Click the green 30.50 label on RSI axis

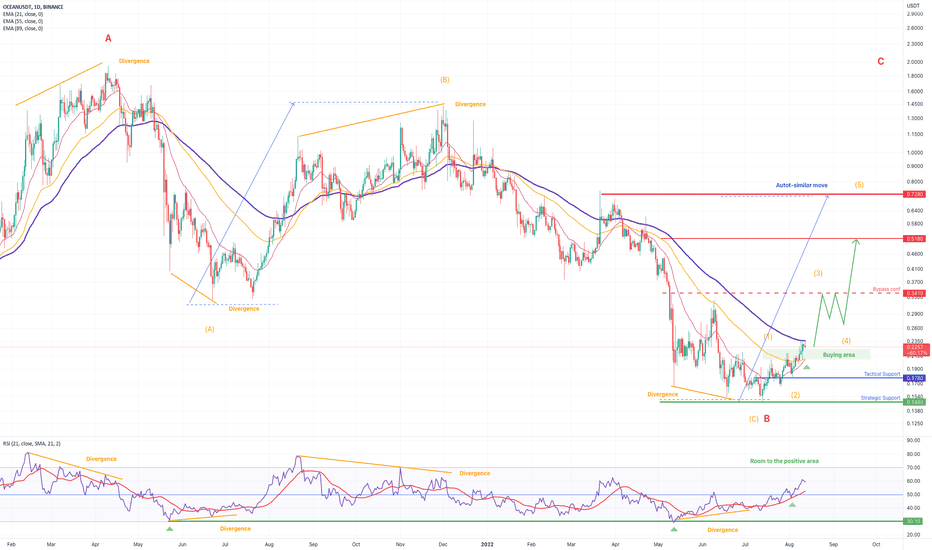[x=913, y=521]
